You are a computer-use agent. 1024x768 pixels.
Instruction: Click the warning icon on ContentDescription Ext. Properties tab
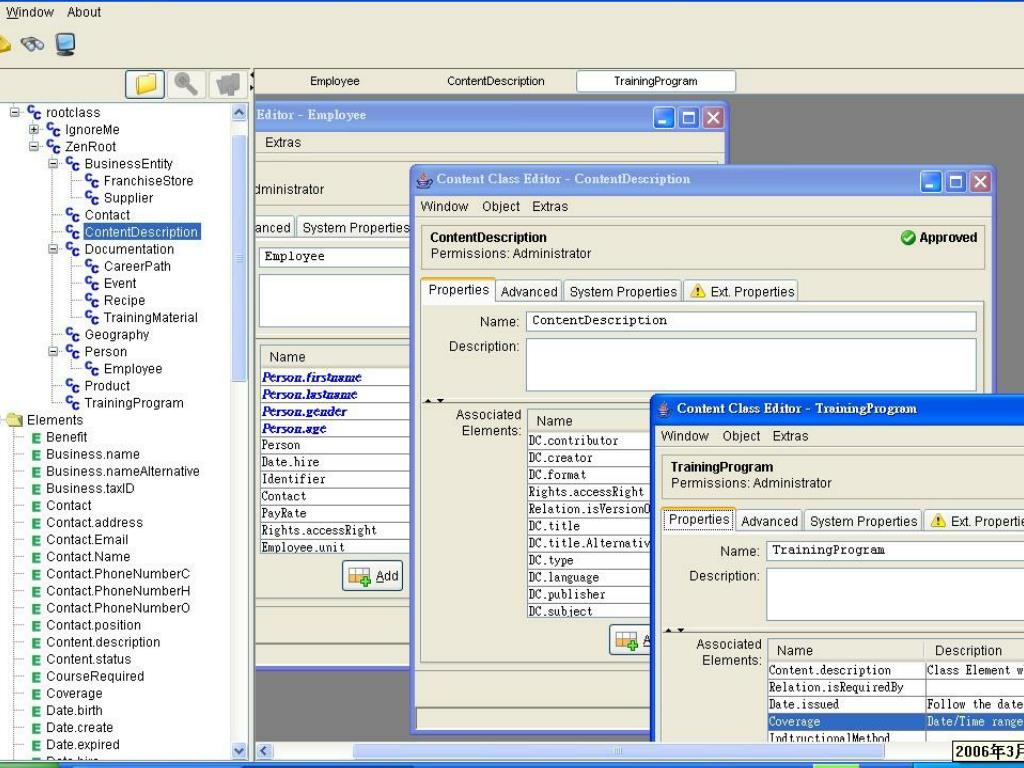tap(697, 291)
